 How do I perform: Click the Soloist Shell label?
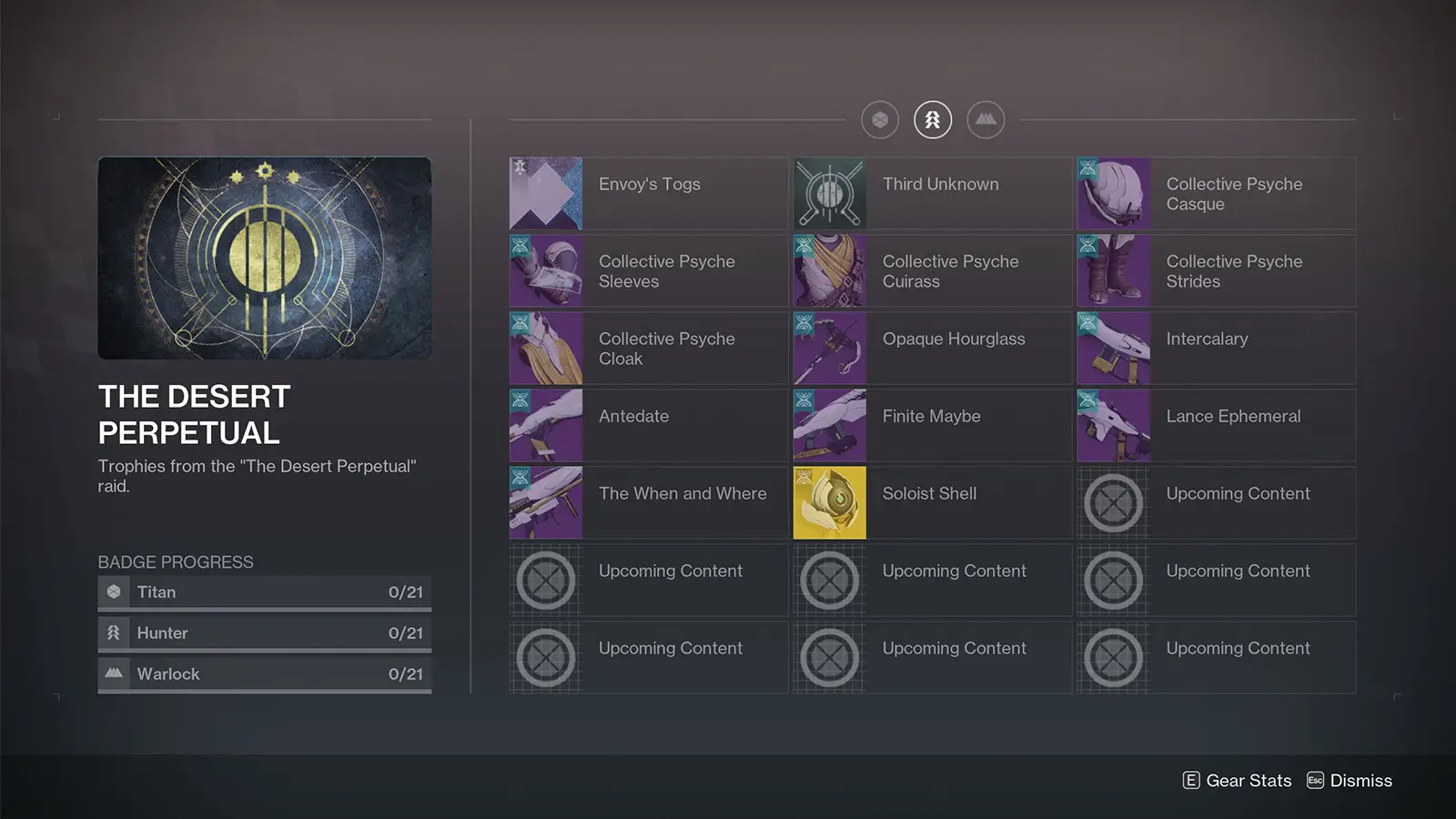point(929,493)
